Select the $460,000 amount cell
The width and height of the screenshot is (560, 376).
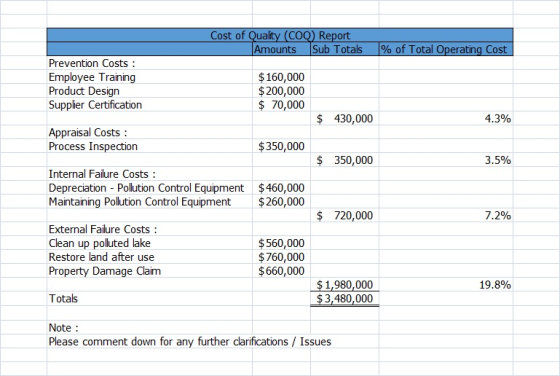tap(281, 188)
